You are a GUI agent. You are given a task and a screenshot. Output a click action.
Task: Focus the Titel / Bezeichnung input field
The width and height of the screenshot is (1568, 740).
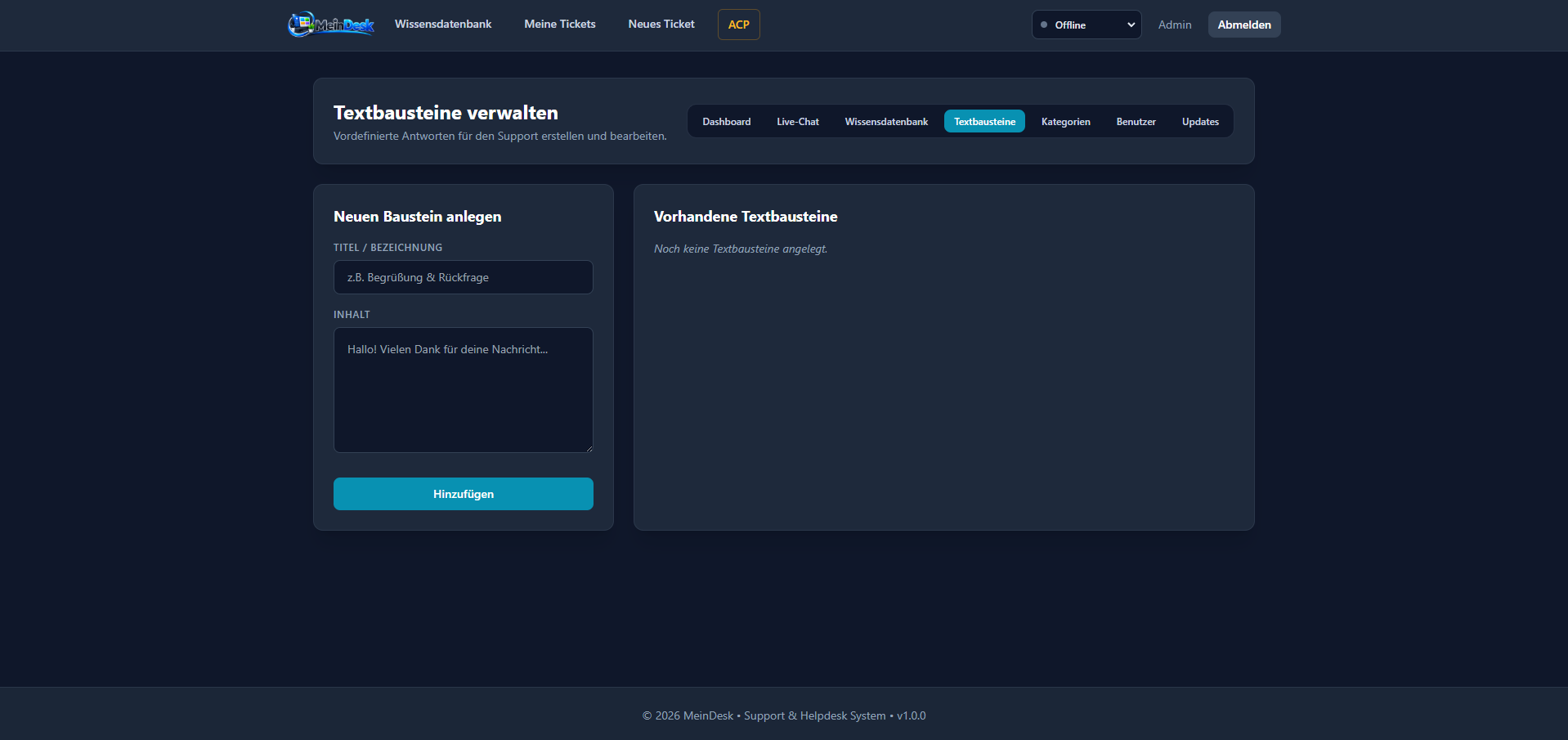(x=464, y=277)
